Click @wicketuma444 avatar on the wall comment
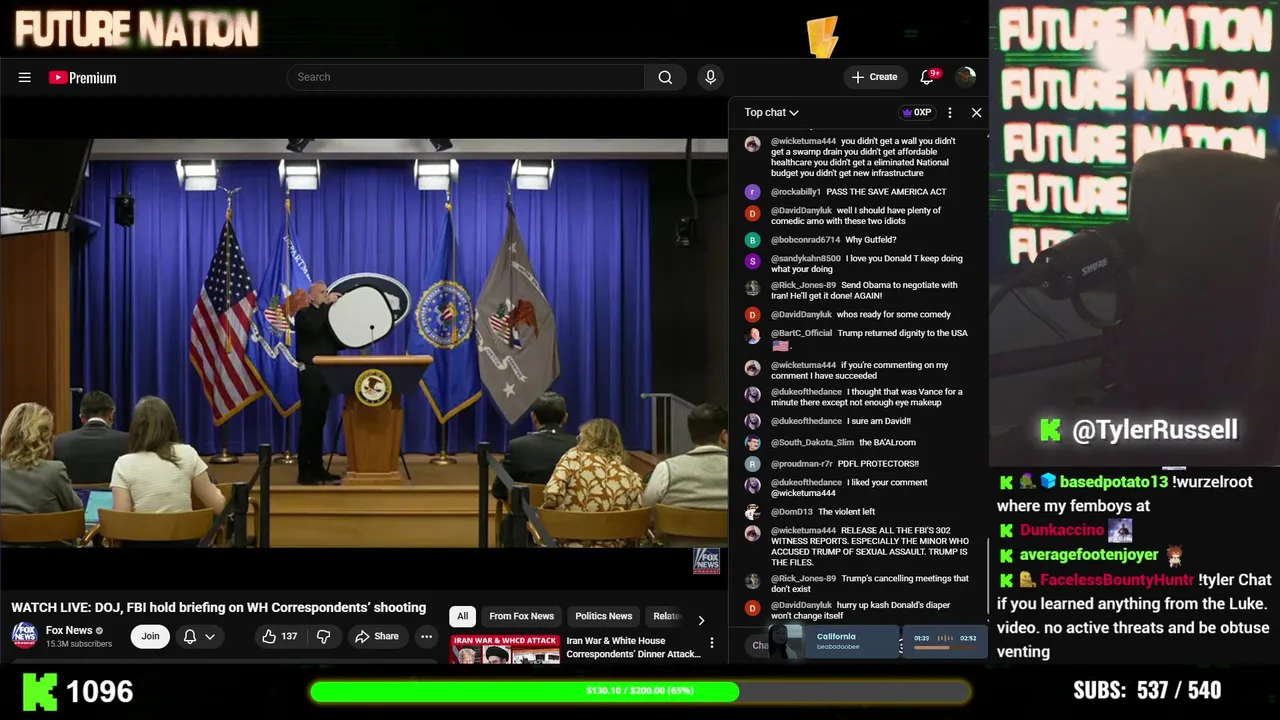 point(752,144)
